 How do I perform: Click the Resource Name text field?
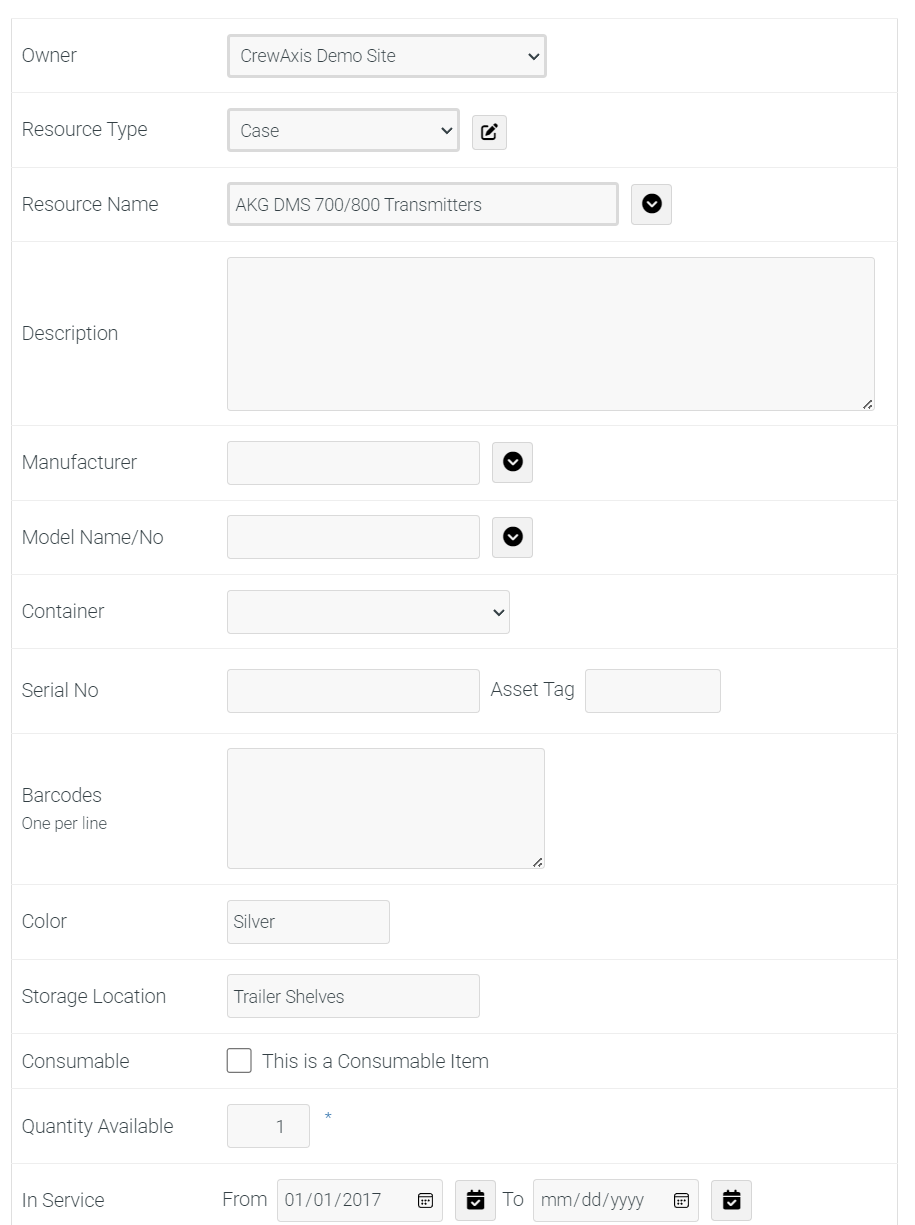[x=423, y=204]
